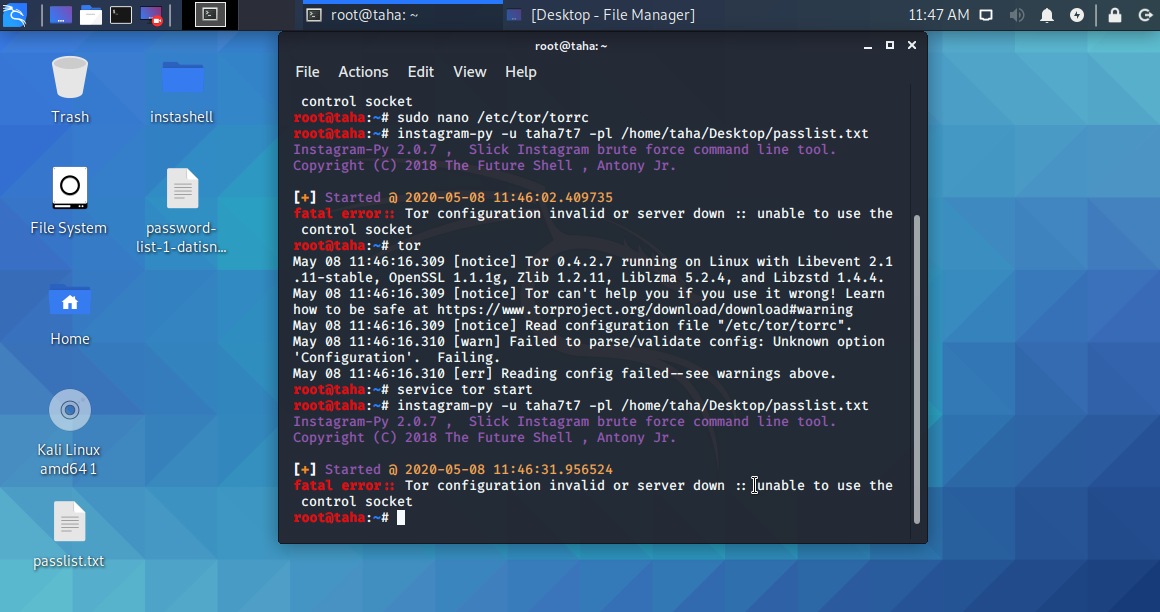The width and height of the screenshot is (1160, 612).
Task: Open the Actions menu in terminal
Action: point(363,72)
